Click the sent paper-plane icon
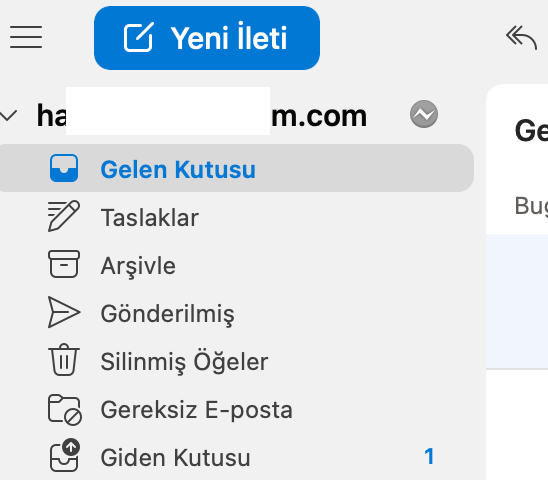This screenshot has height=480, width=548. pyautogui.click(x=64, y=312)
